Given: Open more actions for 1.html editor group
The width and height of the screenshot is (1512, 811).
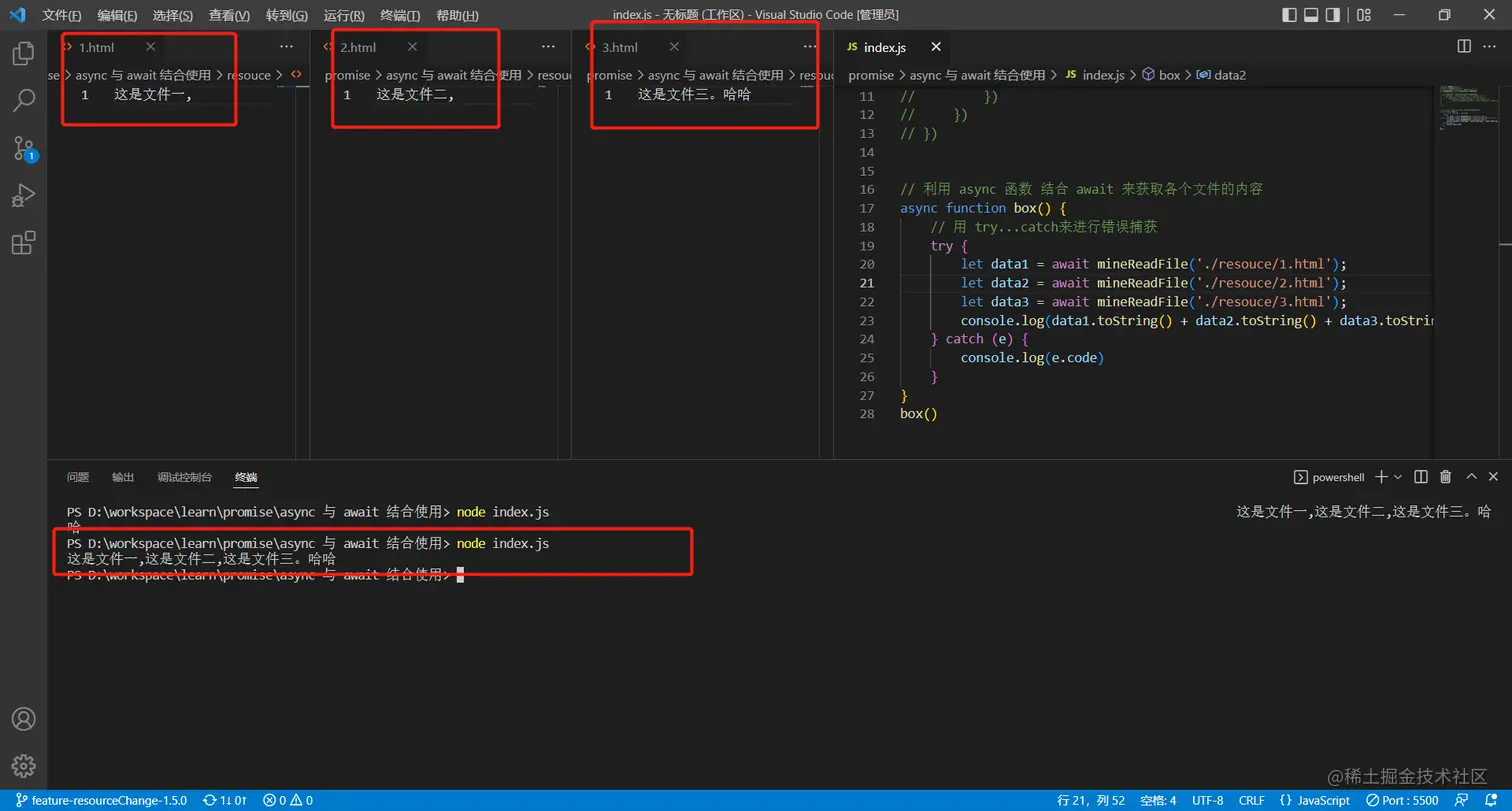Looking at the screenshot, I should [287, 47].
